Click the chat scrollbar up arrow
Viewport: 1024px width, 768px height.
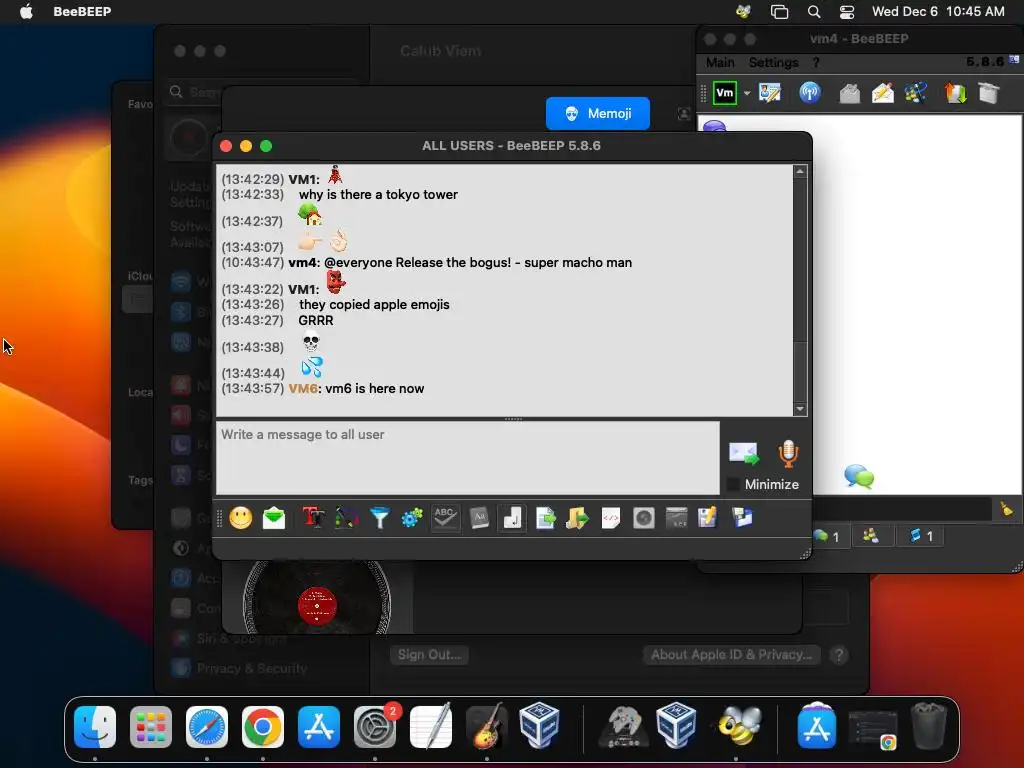800,171
